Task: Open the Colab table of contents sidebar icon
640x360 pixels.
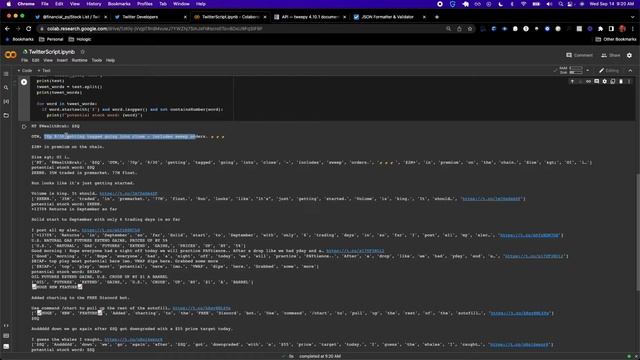Action: point(6,74)
